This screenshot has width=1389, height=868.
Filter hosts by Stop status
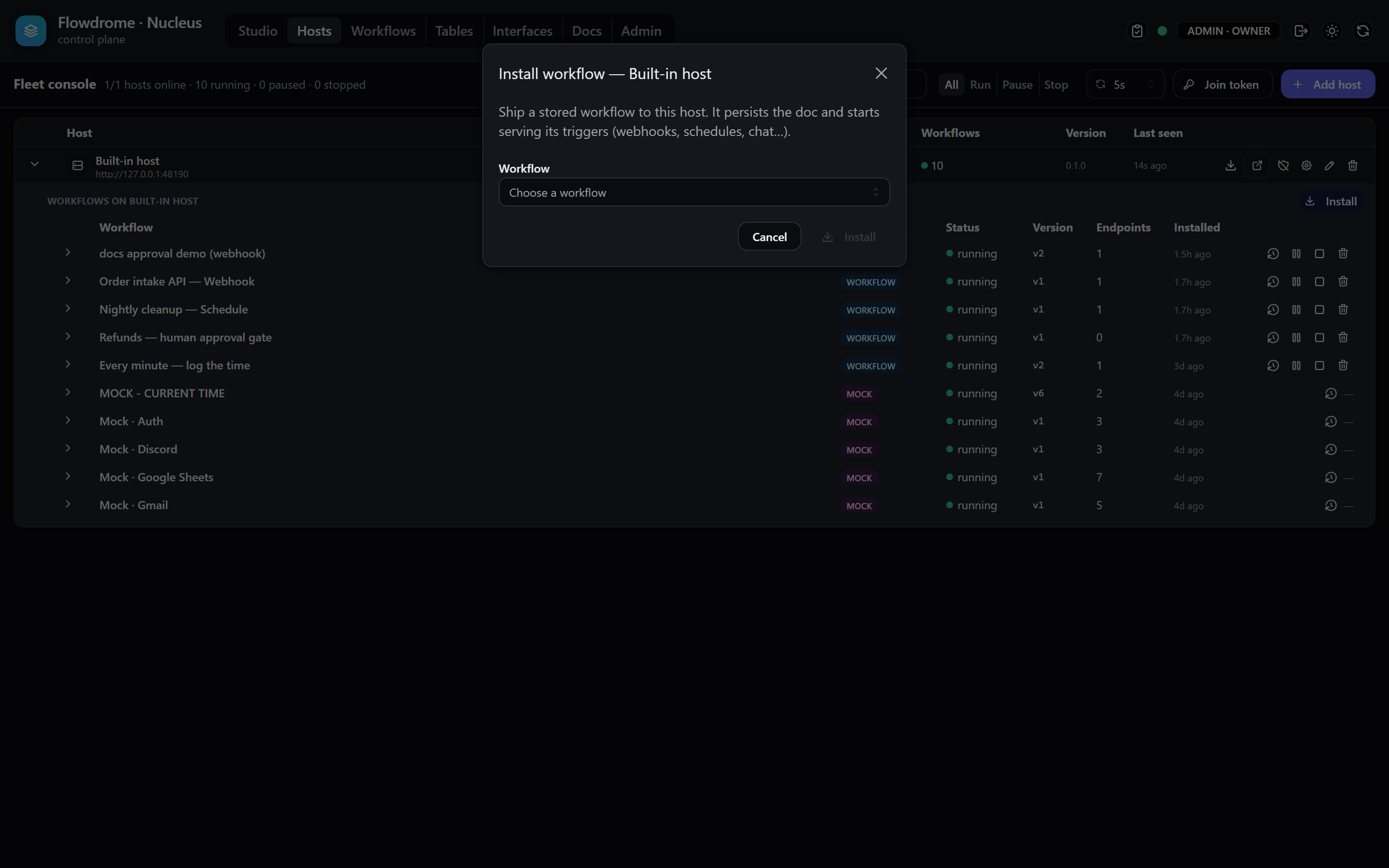pyautogui.click(x=1056, y=84)
